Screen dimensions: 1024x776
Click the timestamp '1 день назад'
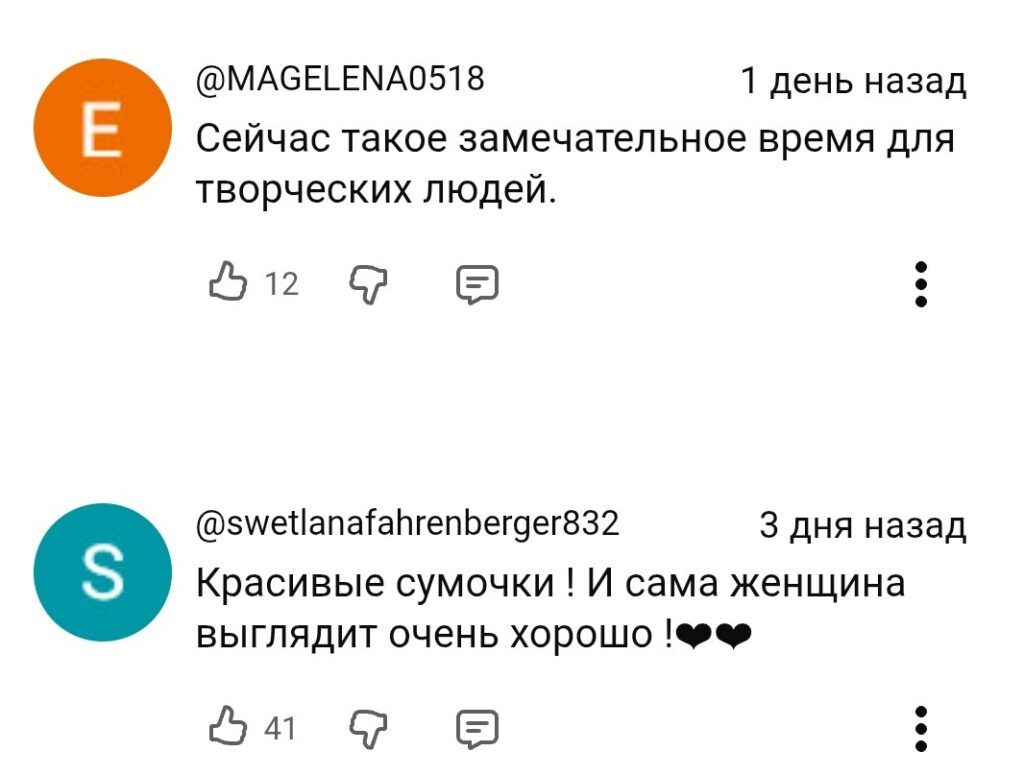pos(852,85)
